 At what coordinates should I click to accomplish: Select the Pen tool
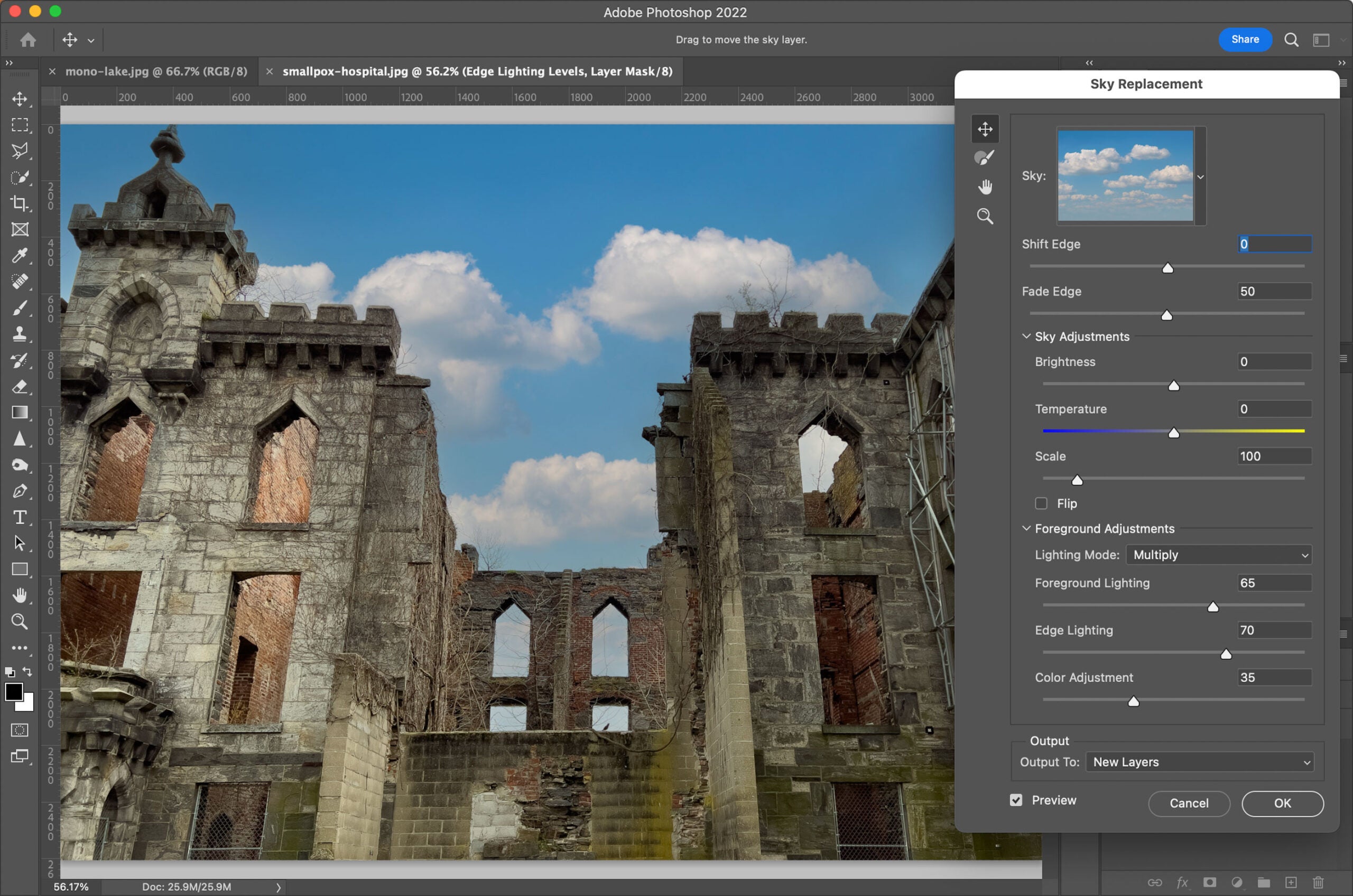tap(20, 491)
